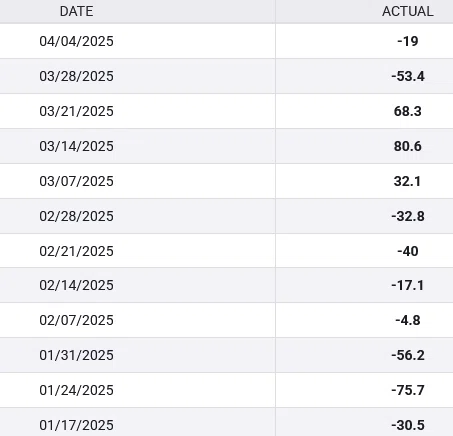
Task: Click the actual value -53.4
Action: coord(408,76)
